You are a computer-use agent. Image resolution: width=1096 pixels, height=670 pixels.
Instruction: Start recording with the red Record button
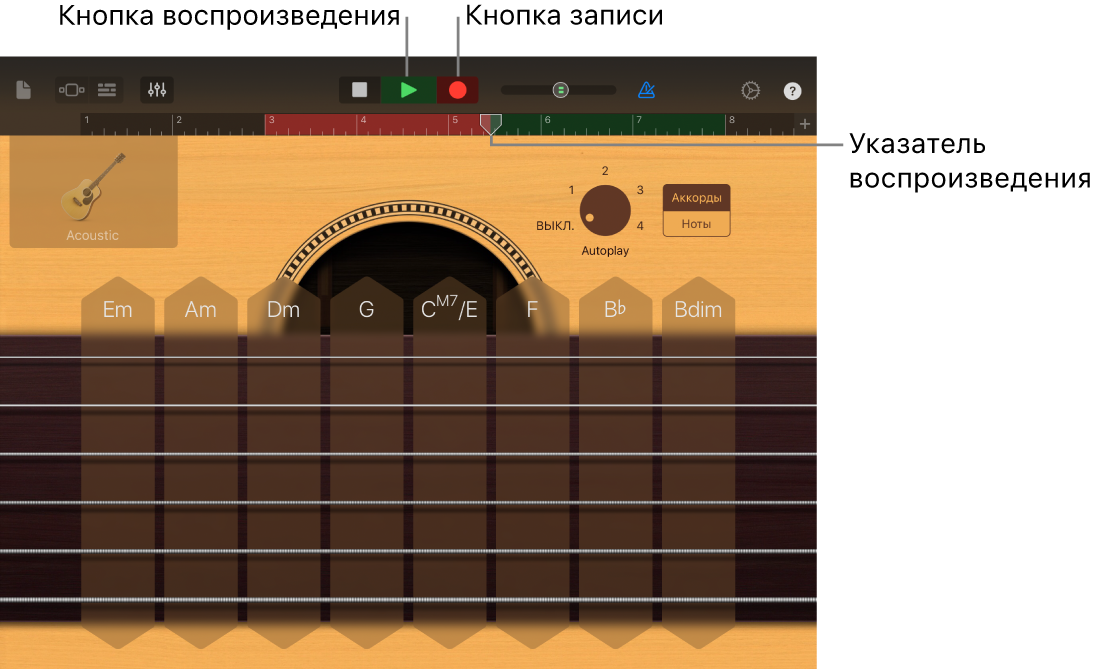(x=458, y=90)
